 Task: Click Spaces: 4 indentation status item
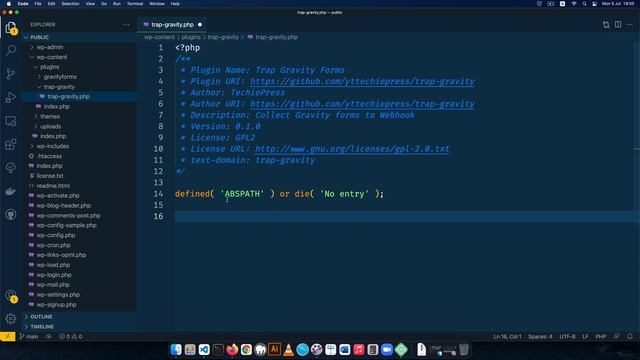pyautogui.click(x=540, y=337)
